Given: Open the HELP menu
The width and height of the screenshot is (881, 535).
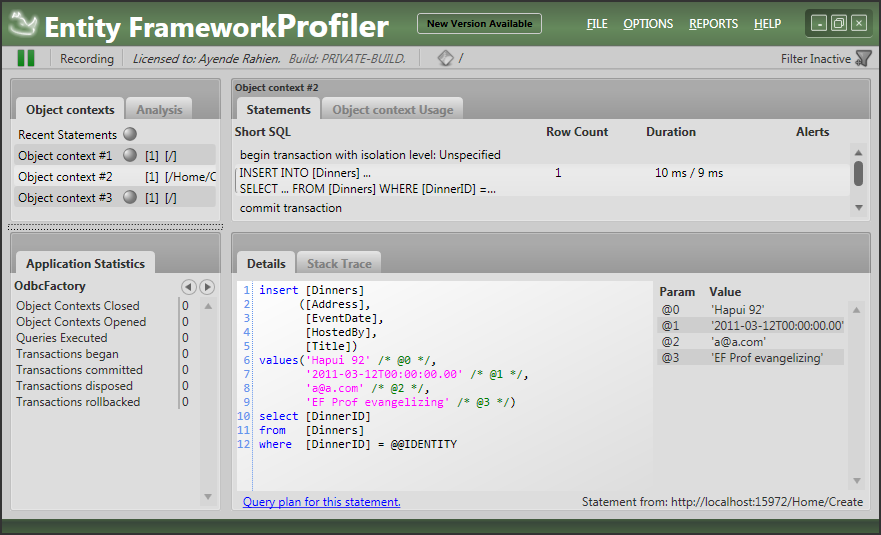Looking at the screenshot, I should [x=768, y=24].
